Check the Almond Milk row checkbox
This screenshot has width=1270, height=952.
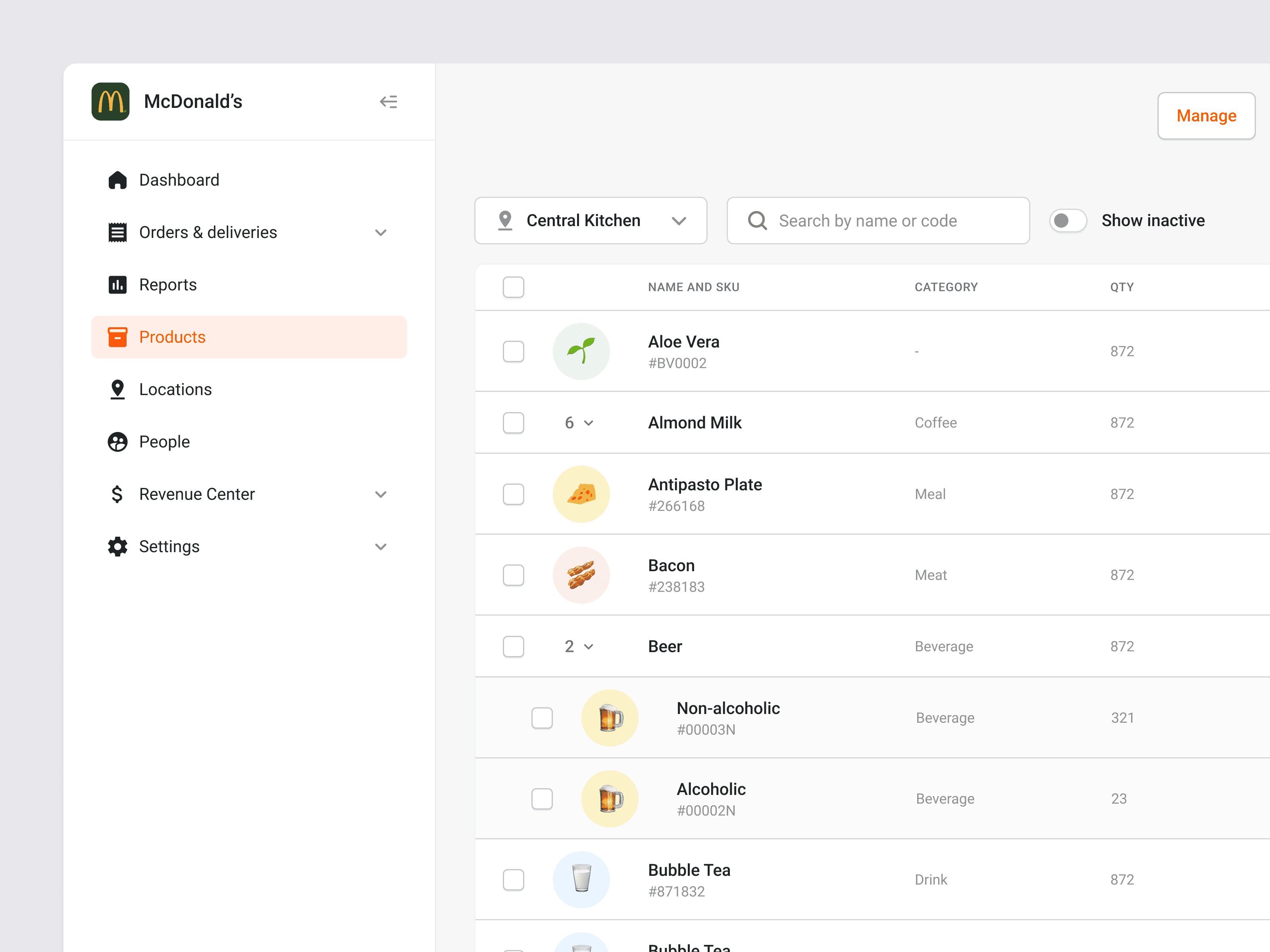point(513,423)
